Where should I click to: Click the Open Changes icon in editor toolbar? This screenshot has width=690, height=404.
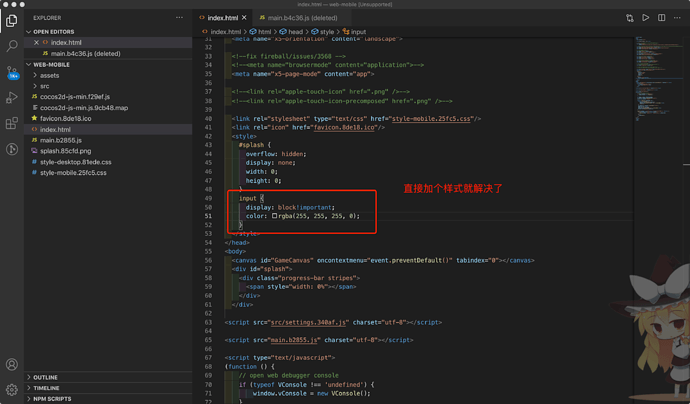tap(630, 18)
